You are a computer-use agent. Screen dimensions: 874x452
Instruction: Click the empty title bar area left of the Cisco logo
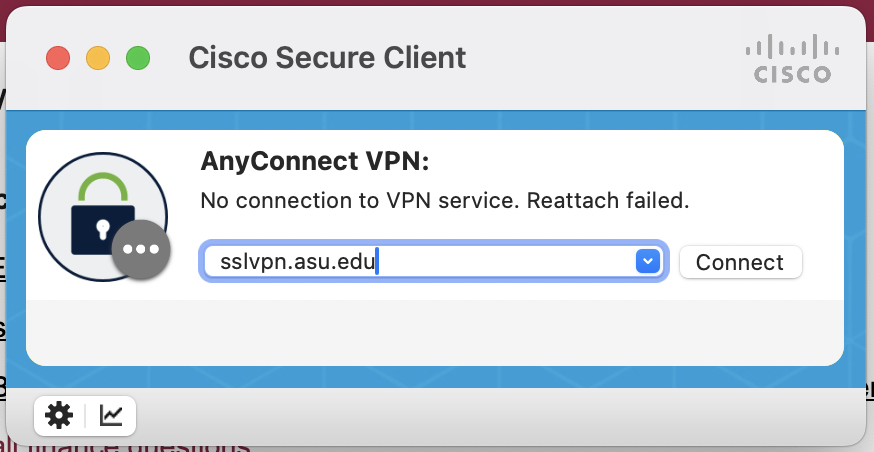click(x=600, y=58)
